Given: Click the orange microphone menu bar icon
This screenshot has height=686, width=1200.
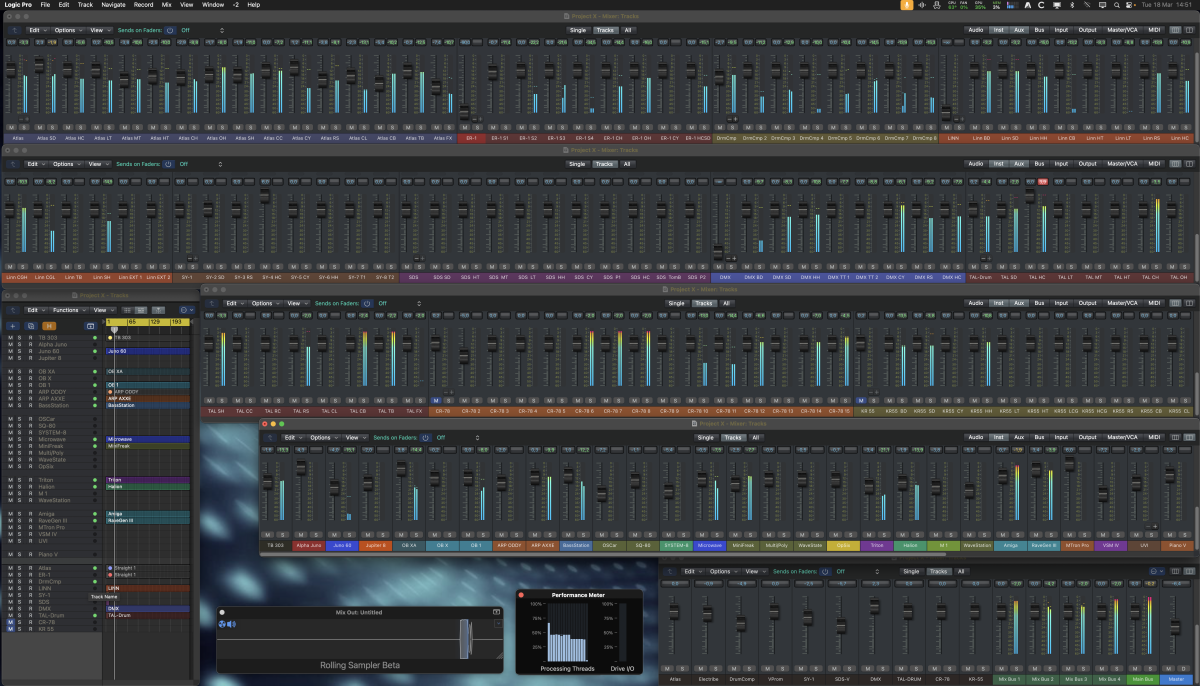Looking at the screenshot, I should click(907, 5).
